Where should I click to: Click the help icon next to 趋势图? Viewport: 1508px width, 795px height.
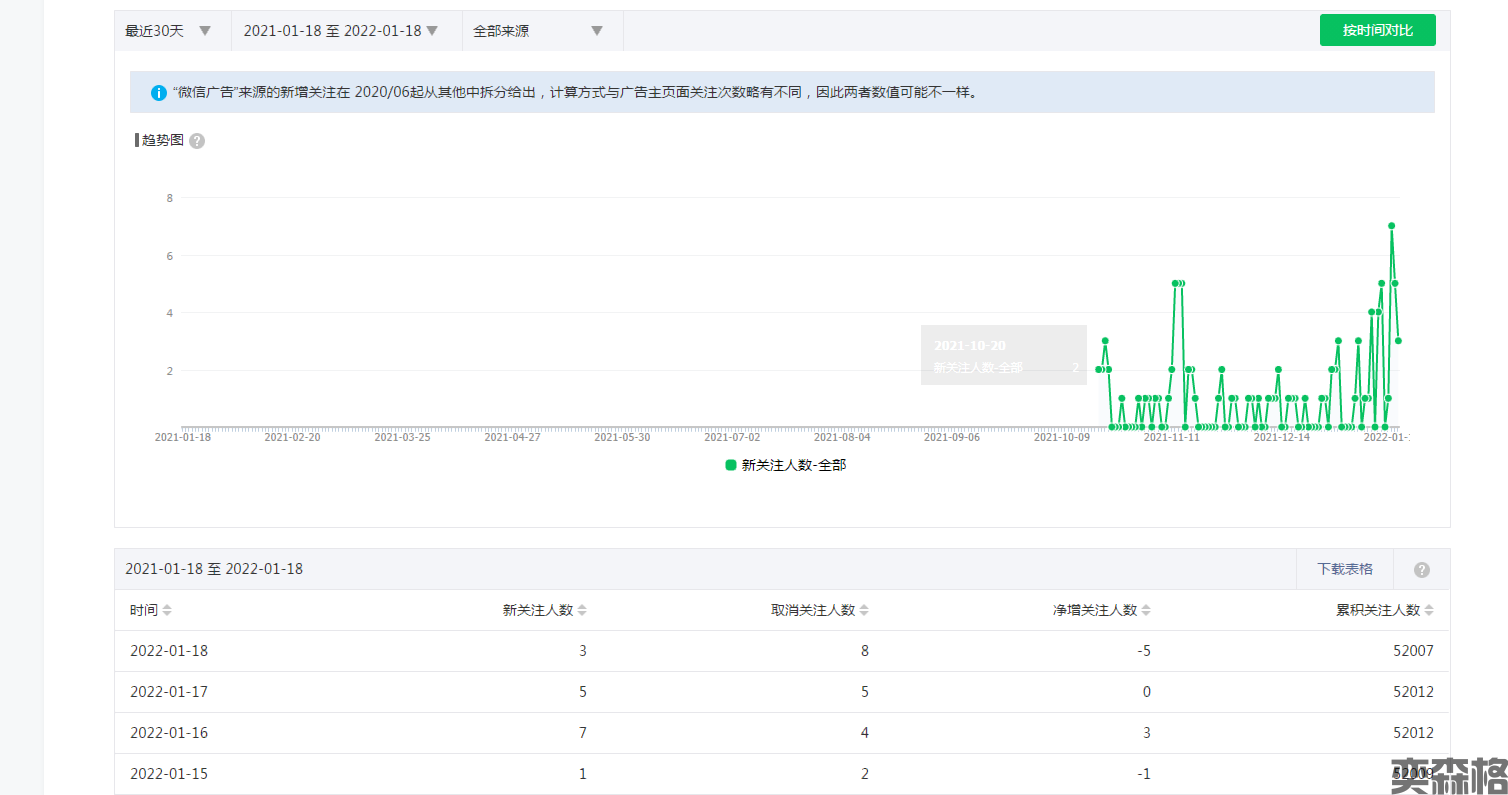(197, 141)
